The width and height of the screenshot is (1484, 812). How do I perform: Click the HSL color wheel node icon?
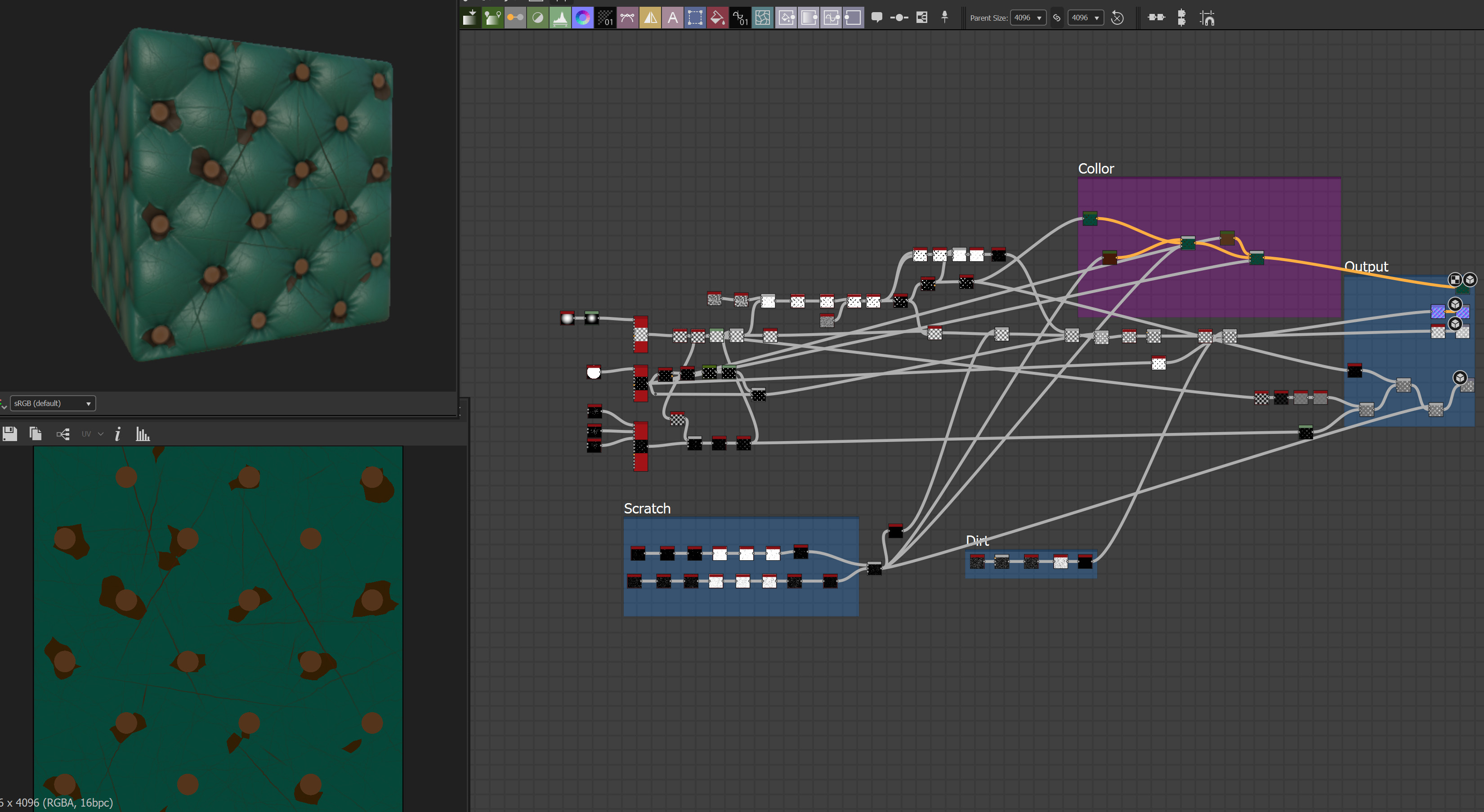[x=582, y=18]
